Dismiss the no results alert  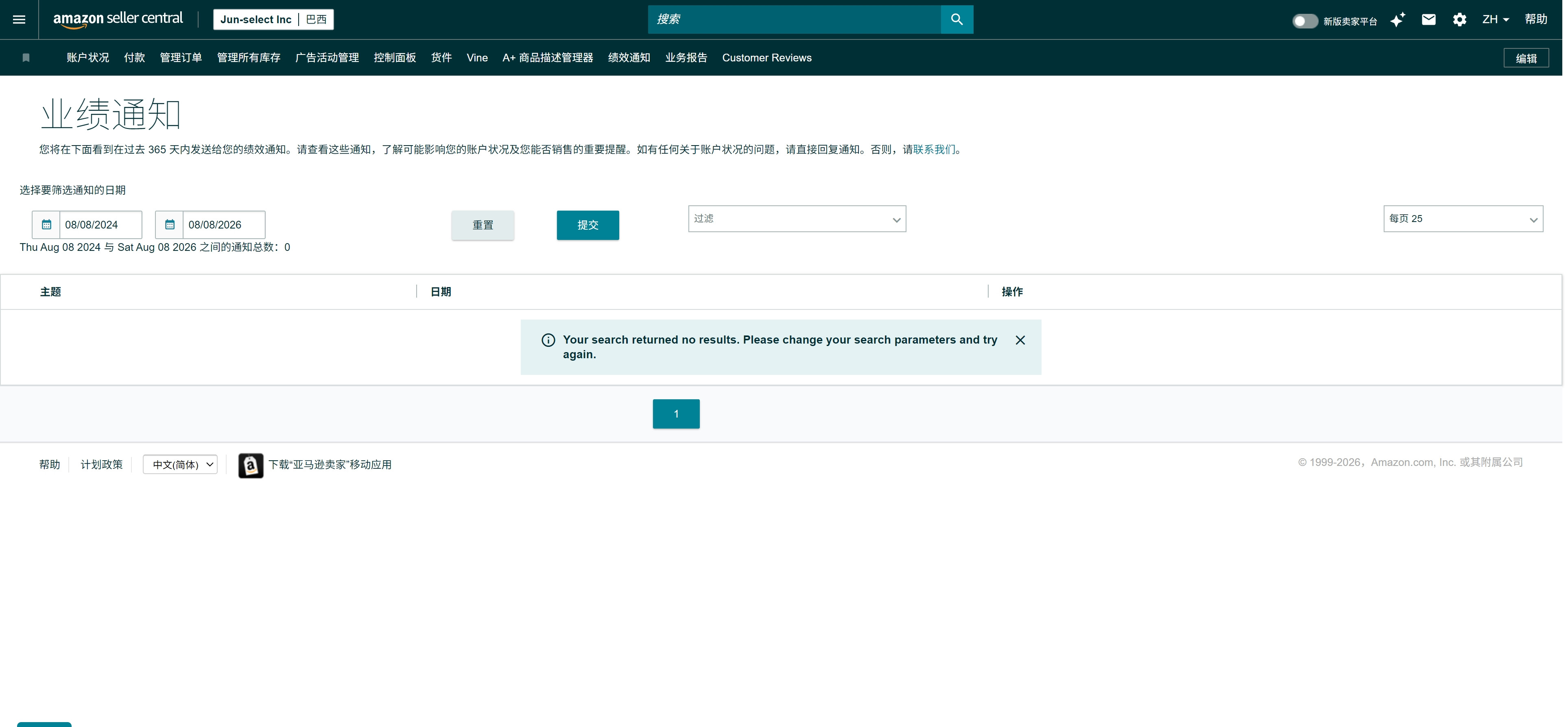(1020, 340)
